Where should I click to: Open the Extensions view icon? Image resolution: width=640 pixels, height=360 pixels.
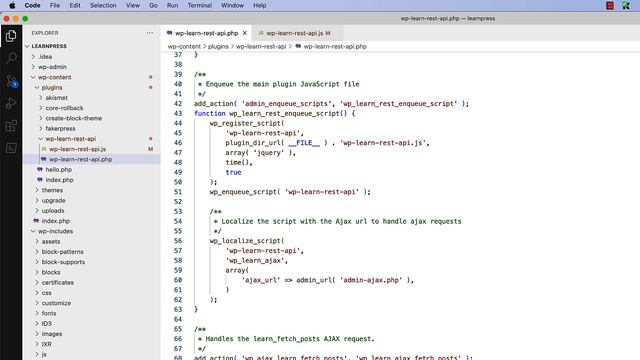(x=11, y=126)
